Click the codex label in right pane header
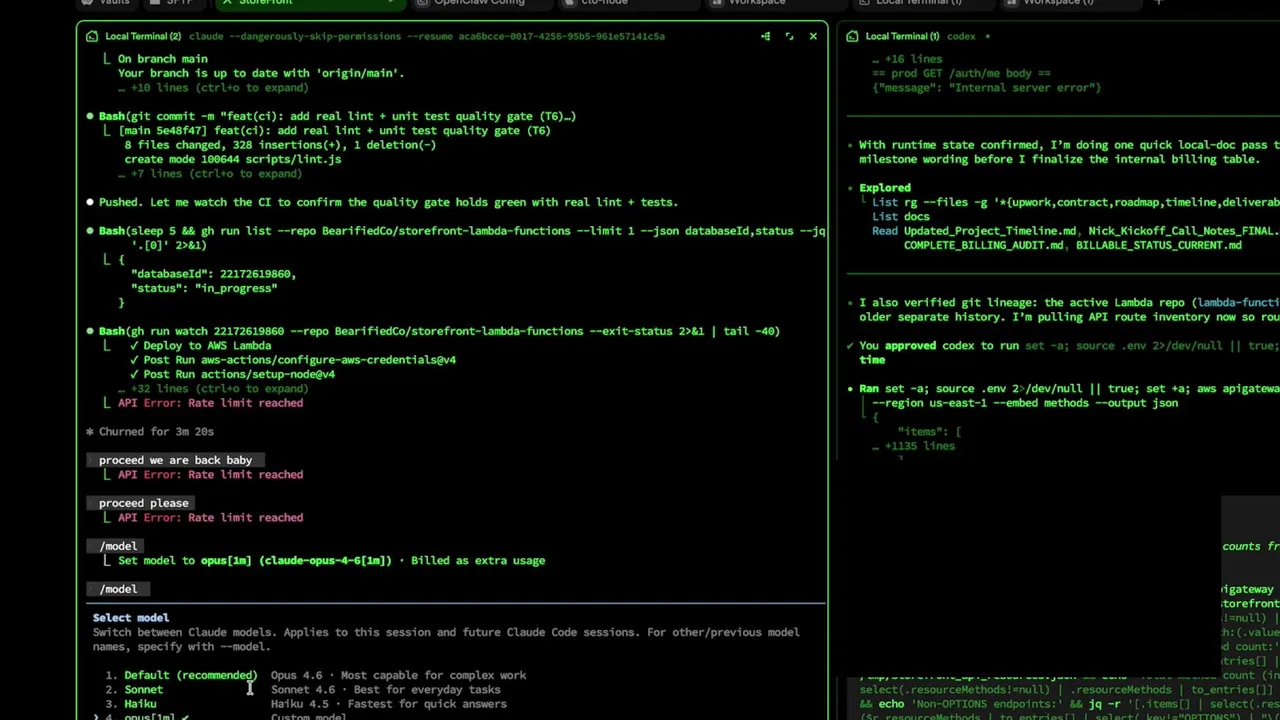The height and width of the screenshot is (720, 1280). point(961,36)
